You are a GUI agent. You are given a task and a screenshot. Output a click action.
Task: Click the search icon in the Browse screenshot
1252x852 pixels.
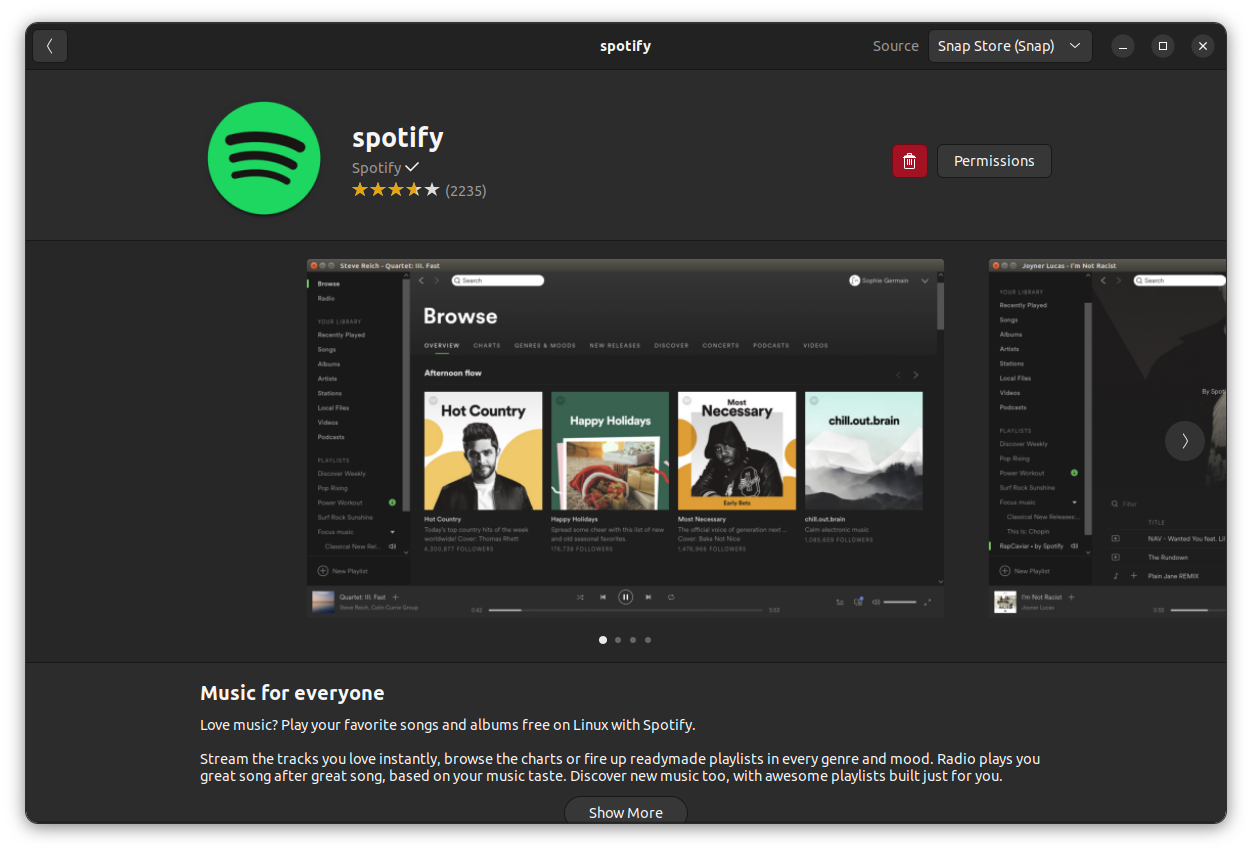coord(458,280)
